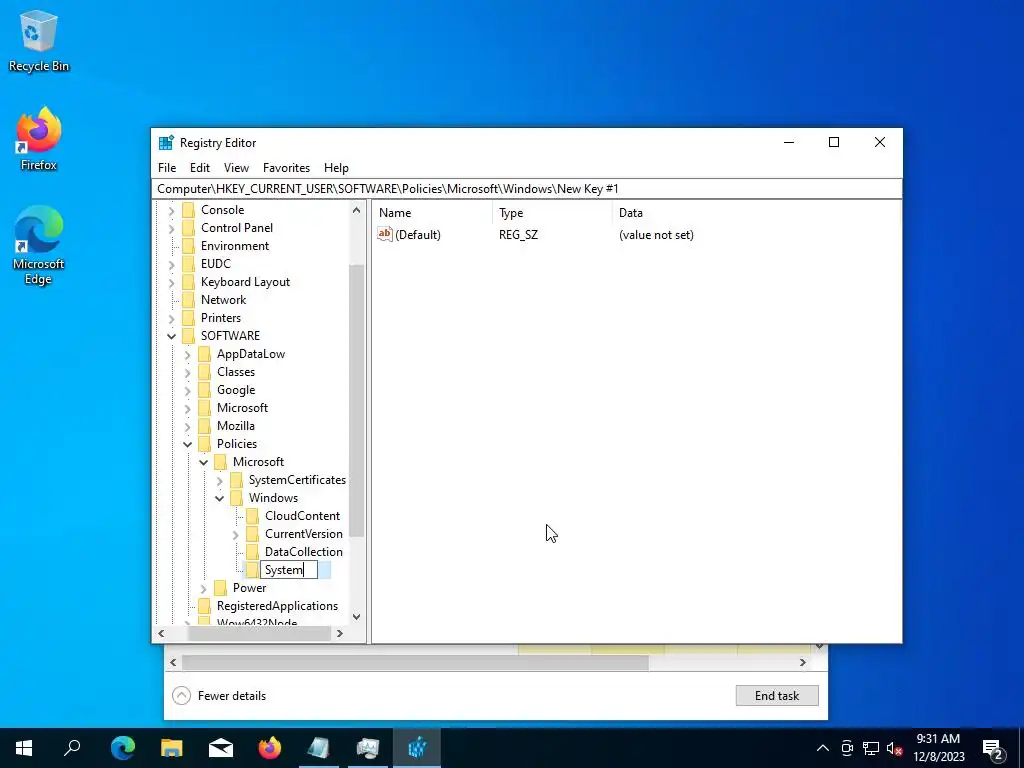
Task: Switch to Registry Editor taskbar button
Action: coord(417,748)
